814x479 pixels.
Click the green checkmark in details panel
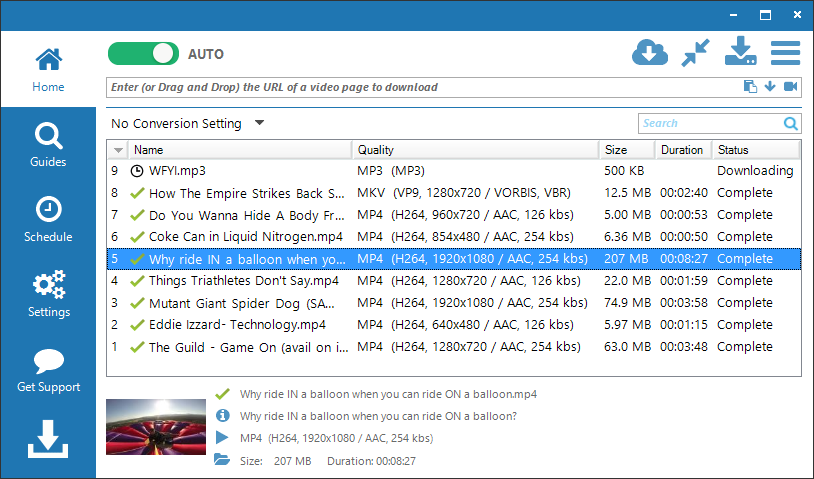pos(222,394)
